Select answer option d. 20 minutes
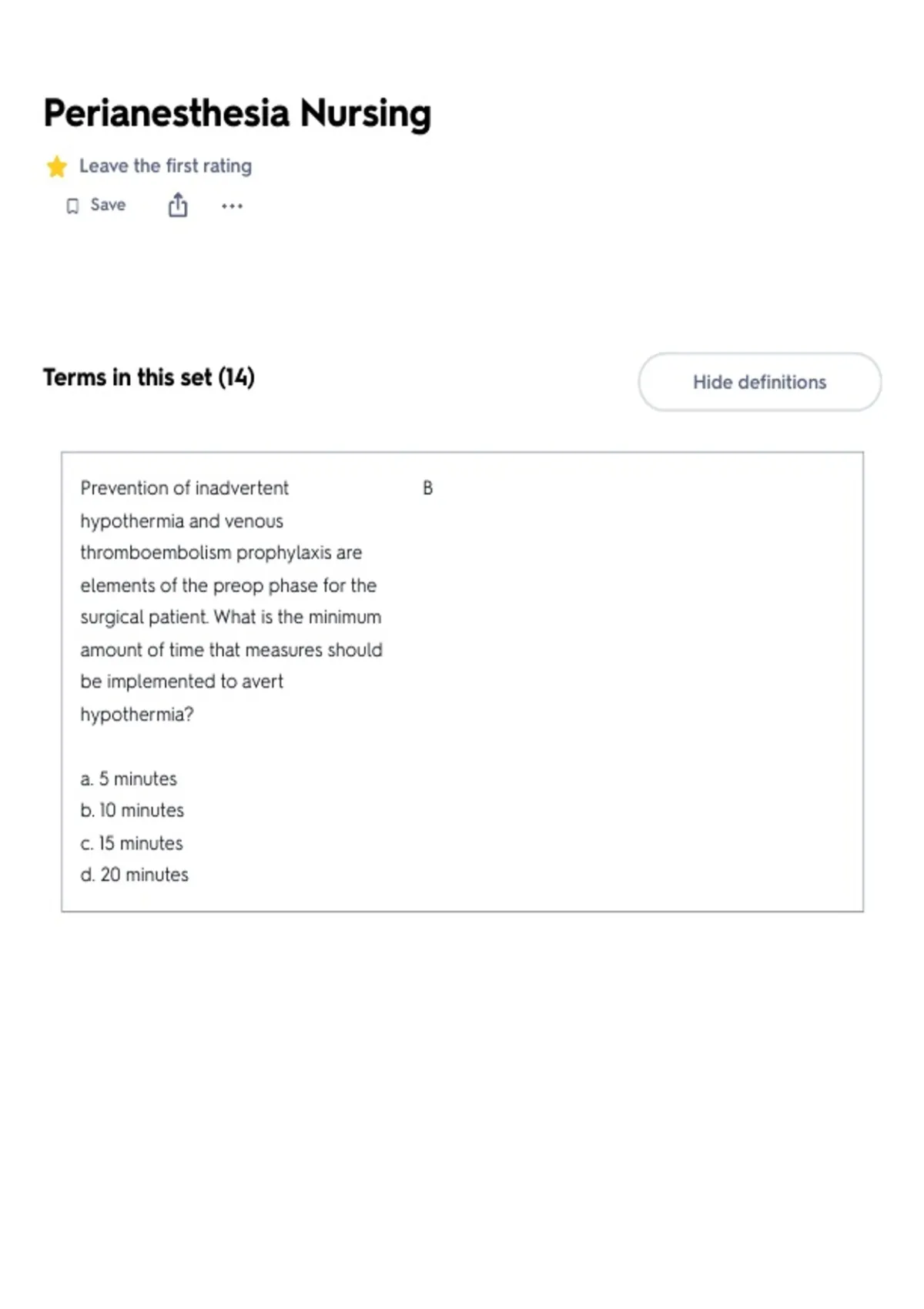 tap(135, 875)
